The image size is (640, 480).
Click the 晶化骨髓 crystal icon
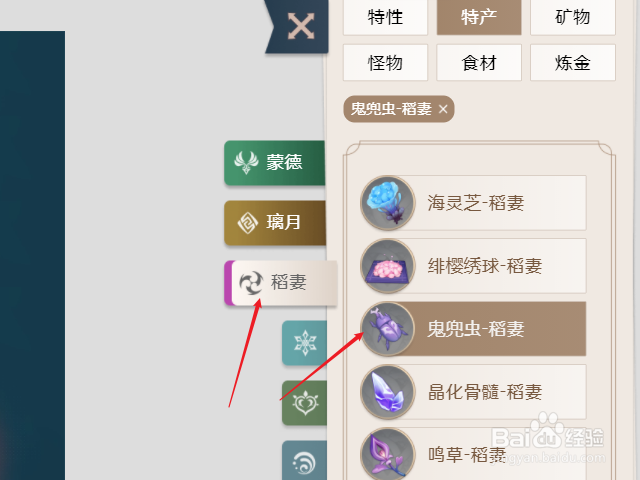pos(388,392)
